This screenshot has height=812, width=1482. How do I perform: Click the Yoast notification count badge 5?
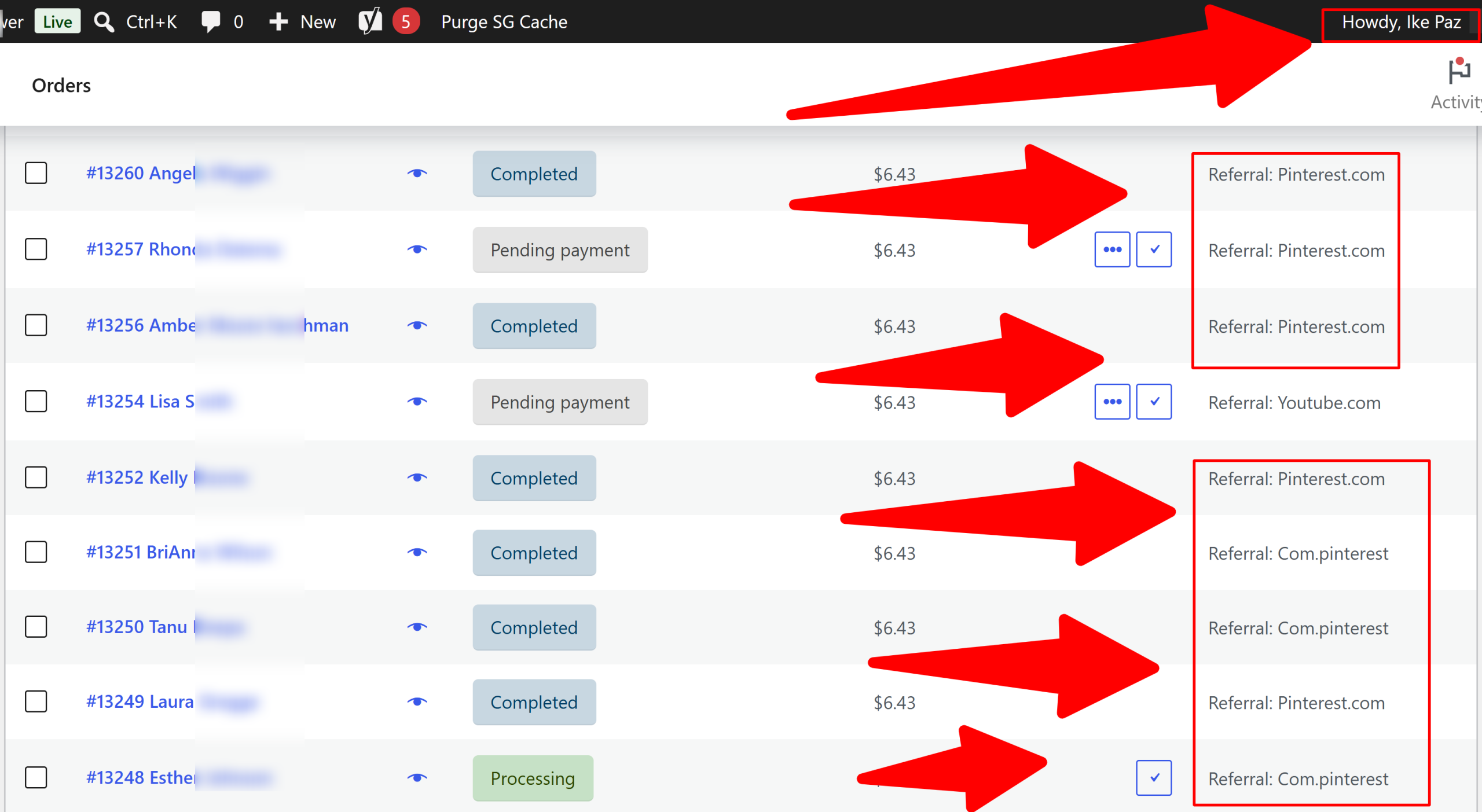406,22
